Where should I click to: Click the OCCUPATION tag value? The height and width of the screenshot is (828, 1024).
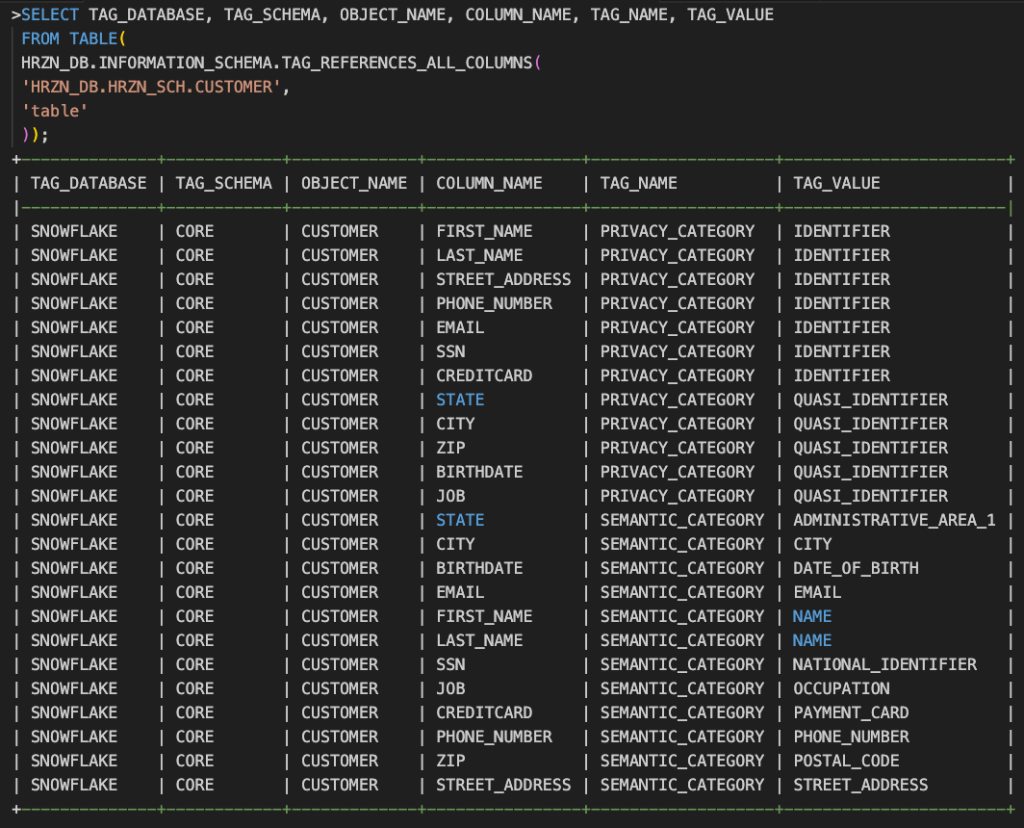pyautogui.click(x=841, y=689)
